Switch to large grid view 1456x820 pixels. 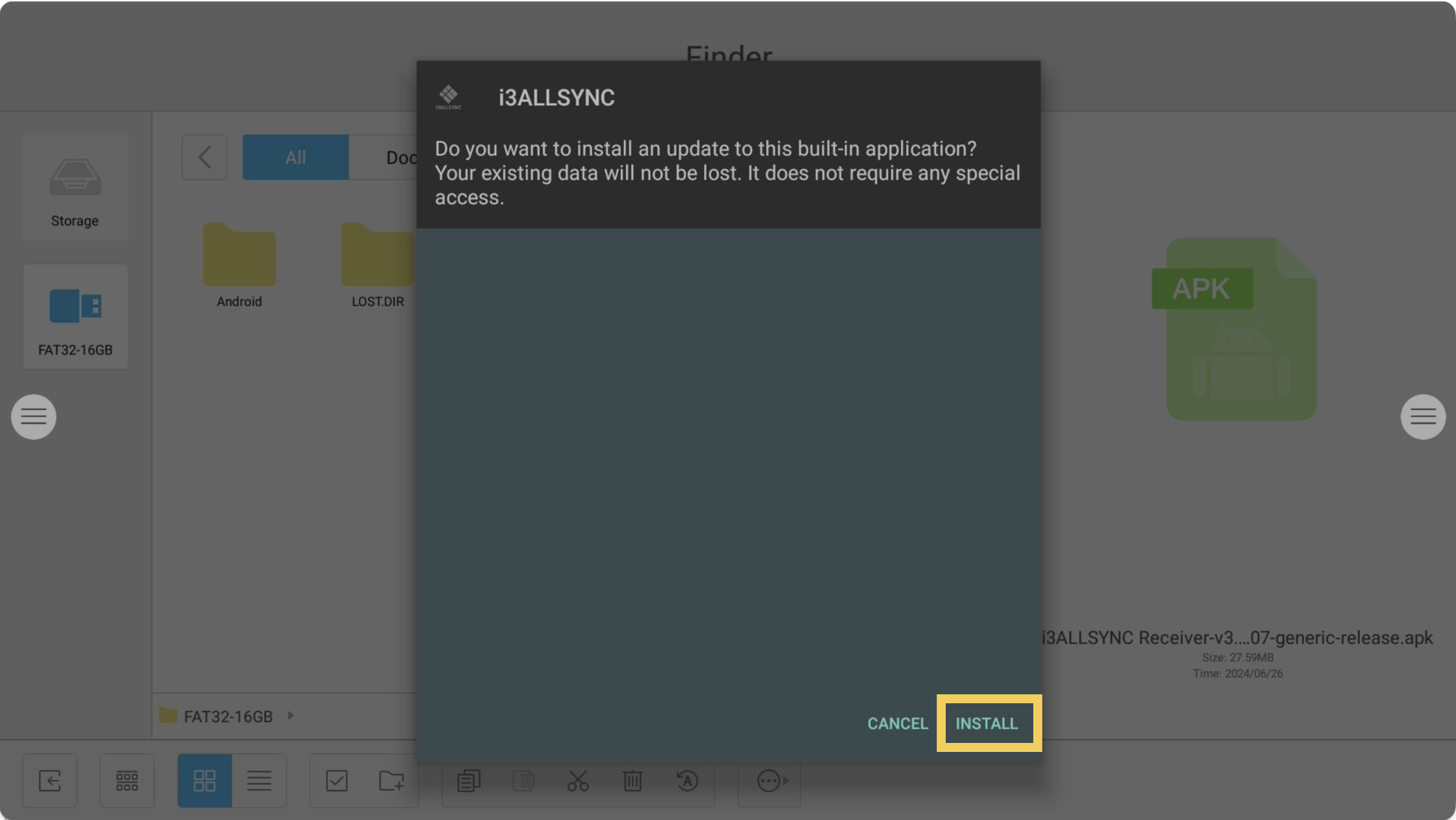point(204,781)
